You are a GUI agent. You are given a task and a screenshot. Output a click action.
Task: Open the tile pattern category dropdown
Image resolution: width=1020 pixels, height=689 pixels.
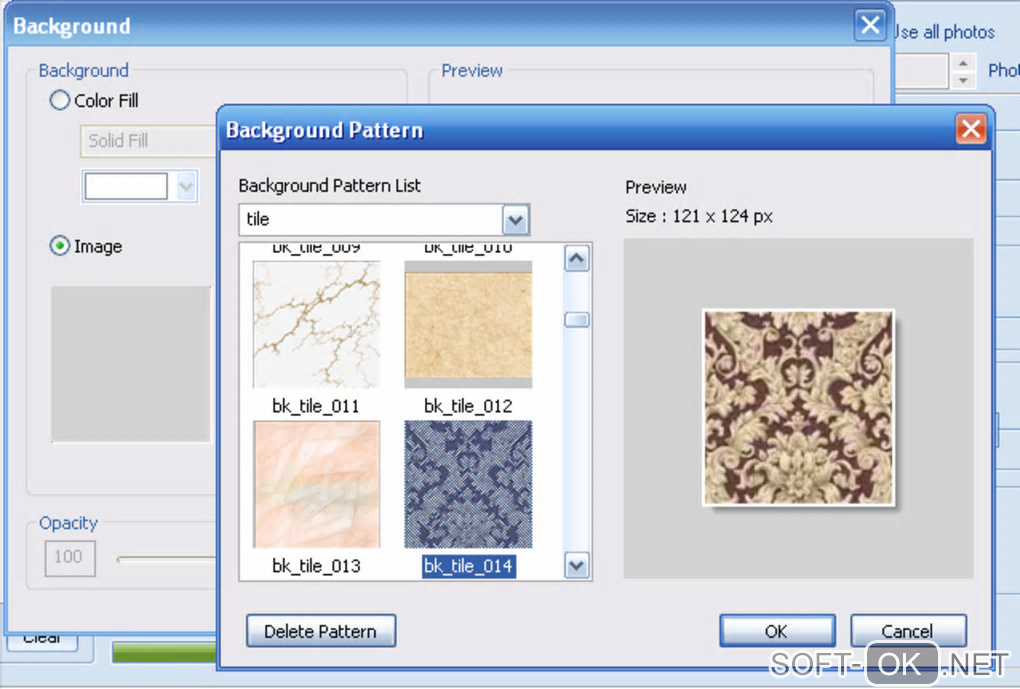pyautogui.click(x=515, y=219)
